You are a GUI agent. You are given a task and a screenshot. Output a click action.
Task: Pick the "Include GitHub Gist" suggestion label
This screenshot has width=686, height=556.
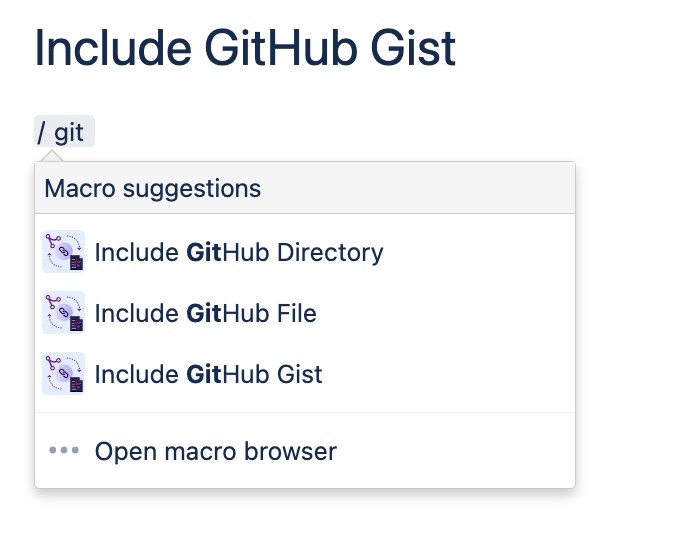coord(208,375)
